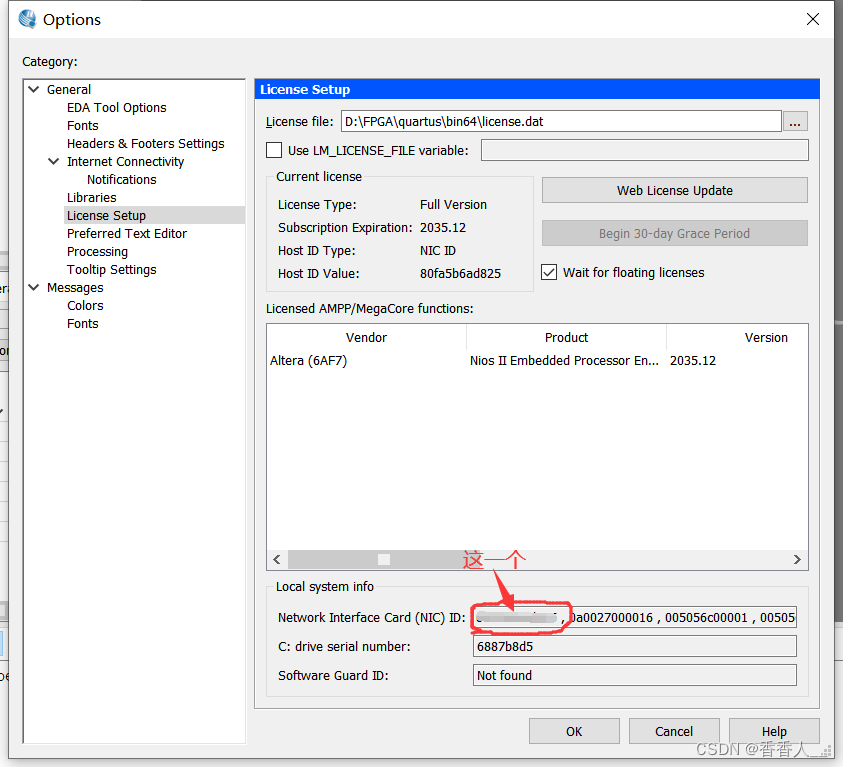
Task: Open Headers & Footers Settings
Action: coord(146,144)
